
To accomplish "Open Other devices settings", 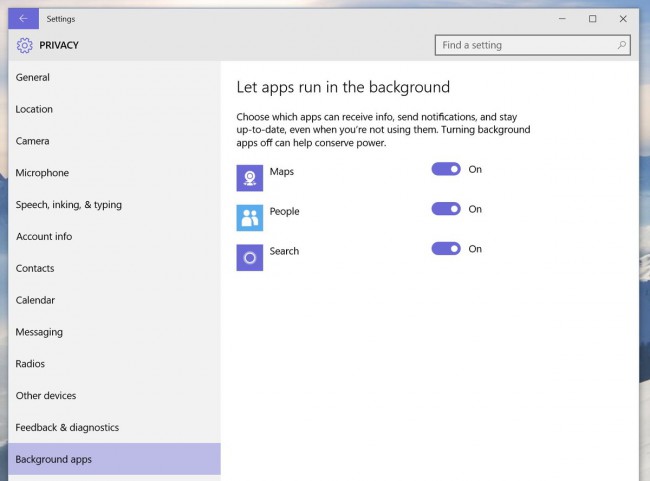I will [114, 396].
